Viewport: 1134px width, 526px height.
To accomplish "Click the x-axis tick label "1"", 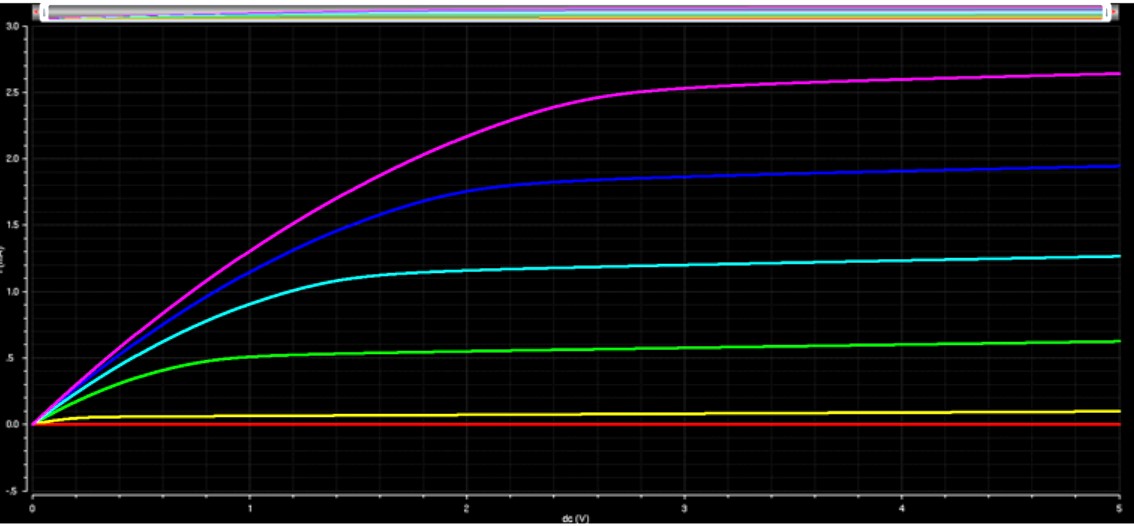I will (250, 509).
